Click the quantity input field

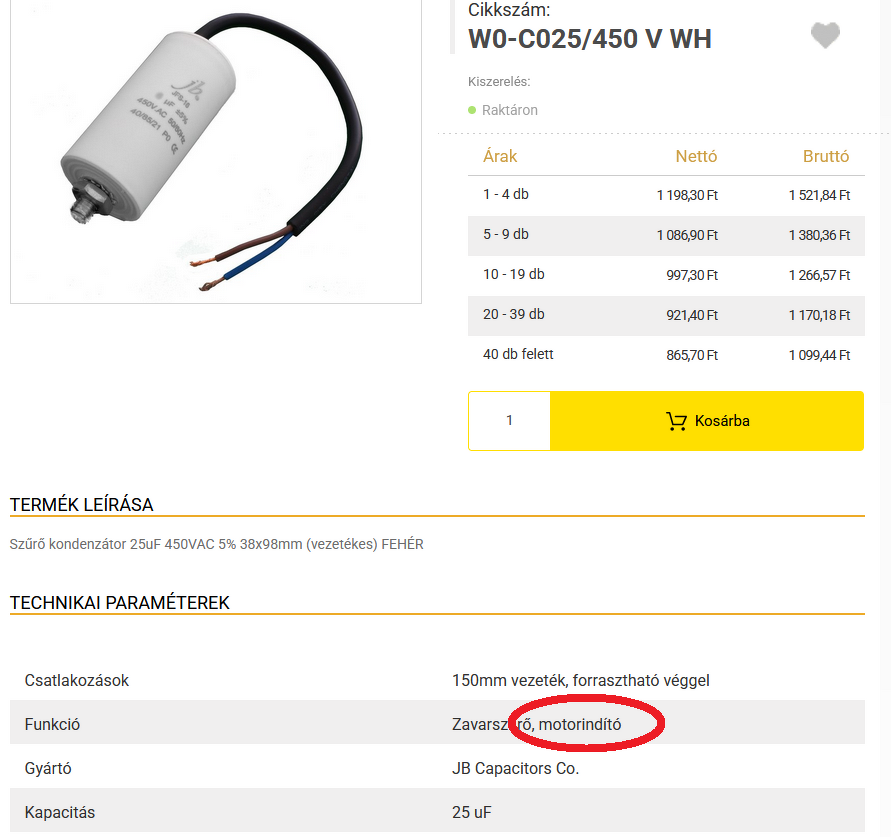[x=509, y=421]
